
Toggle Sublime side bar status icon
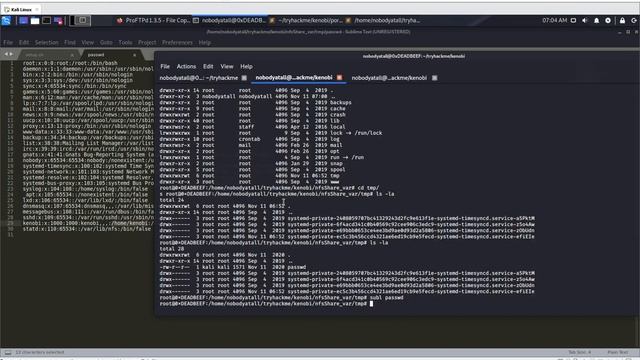pos(8,352)
